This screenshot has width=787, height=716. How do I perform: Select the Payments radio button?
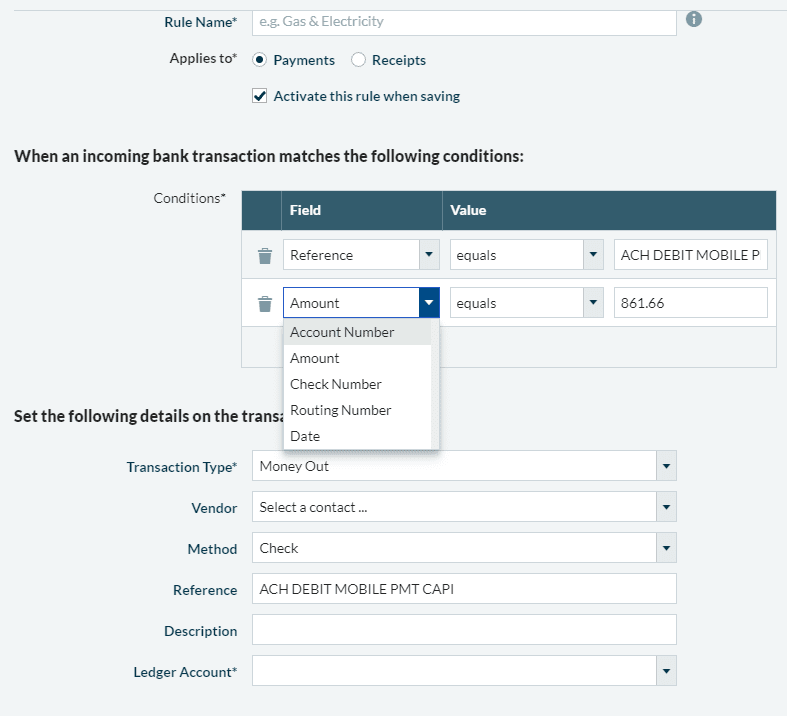coord(259,60)
